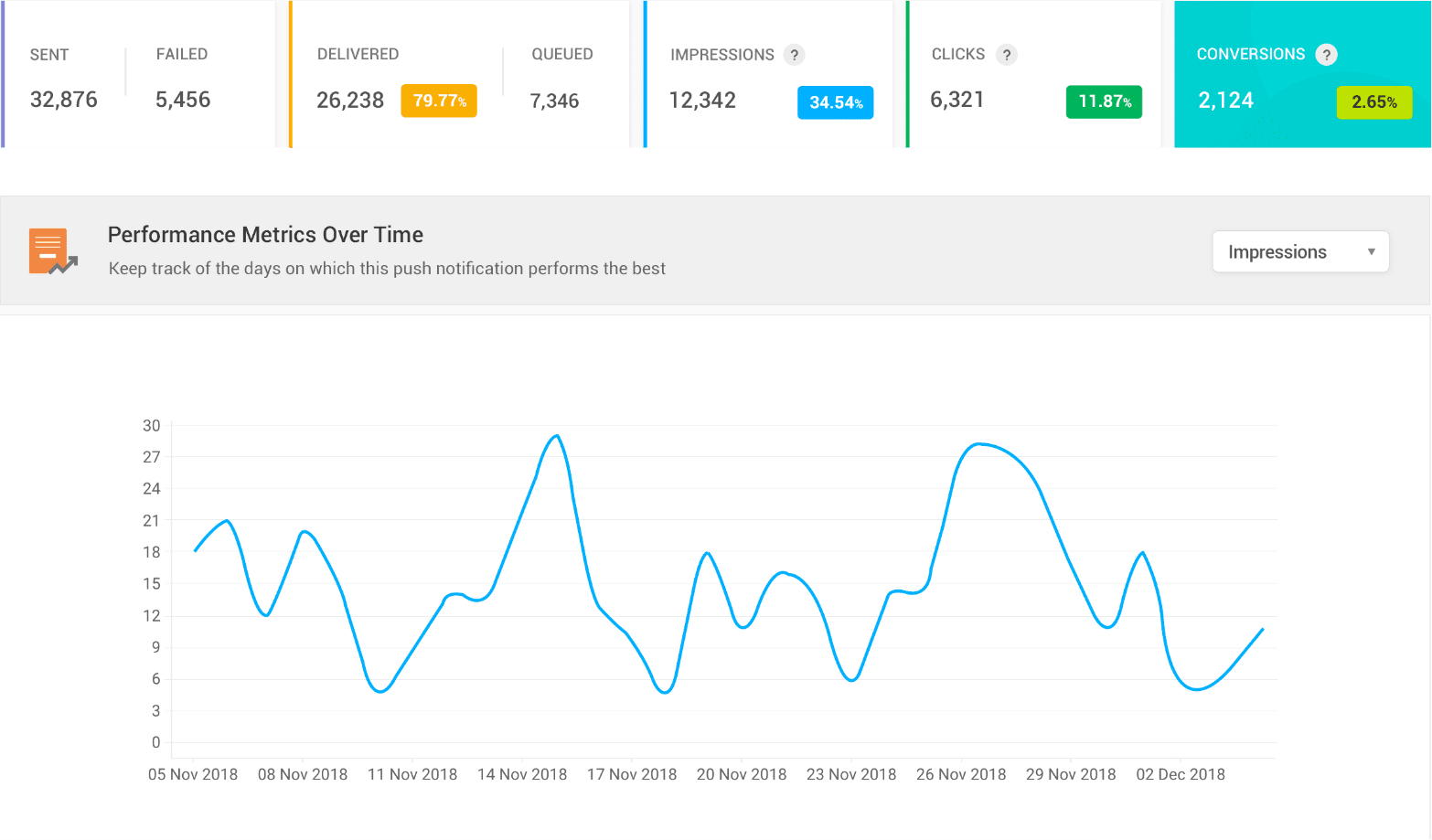Click the 79.77% delivered rate badge
Screen dimensions: 1432x840
point(439,101)
